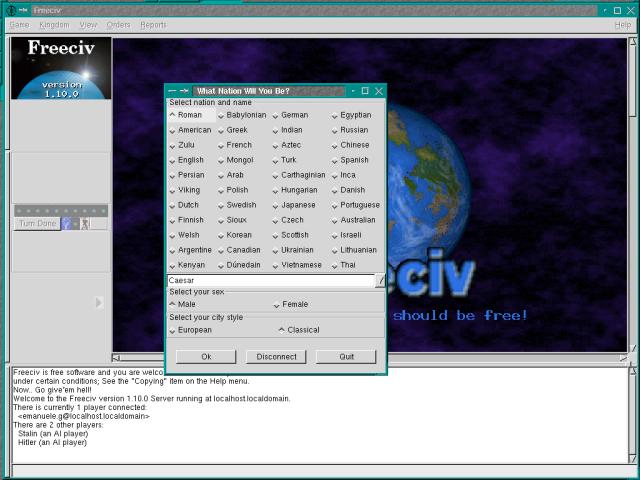Select the Hungarian nation
The height and width of the screenshot is (480, 640).
295,190
